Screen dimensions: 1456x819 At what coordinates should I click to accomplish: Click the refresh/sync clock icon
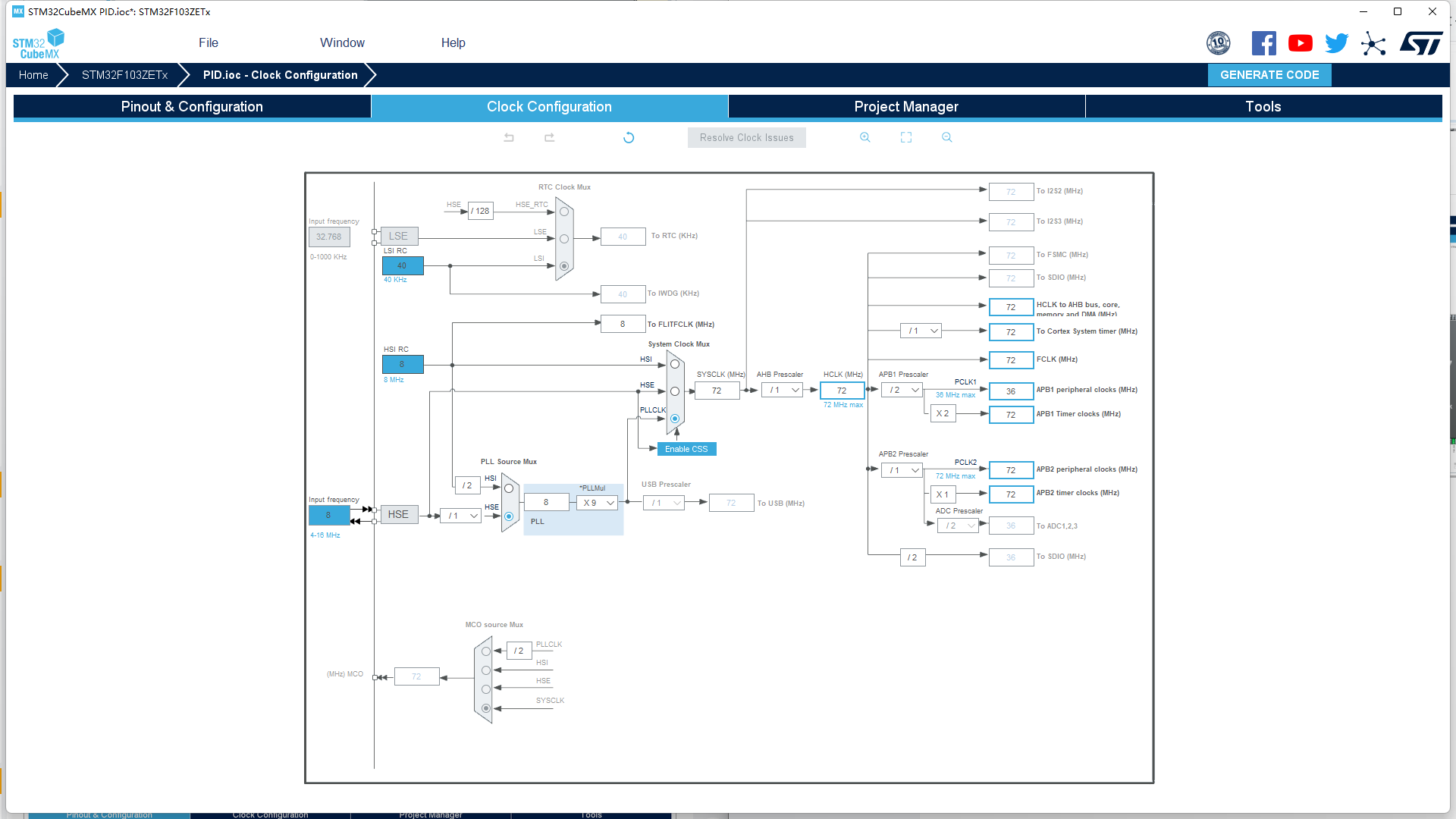[x=629, y=137]
